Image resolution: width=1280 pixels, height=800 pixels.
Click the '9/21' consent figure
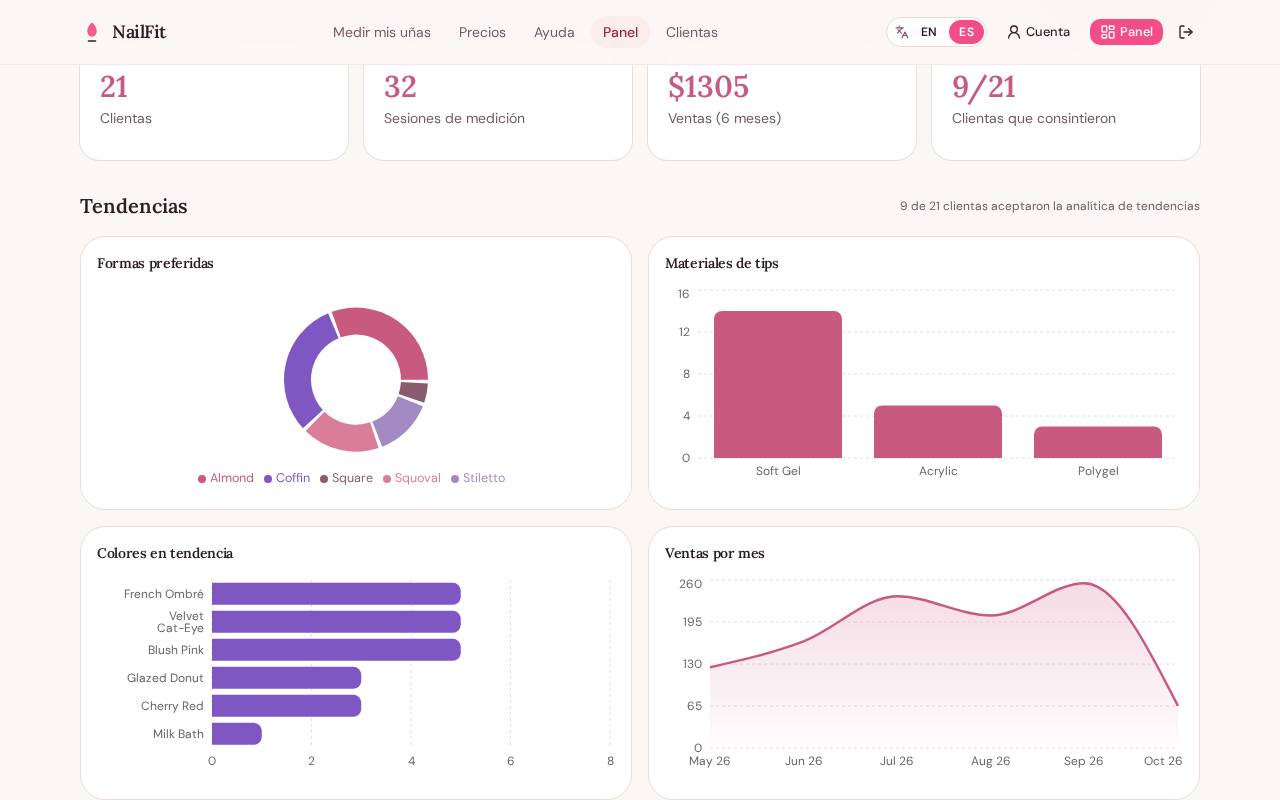(x=984, y=87)
